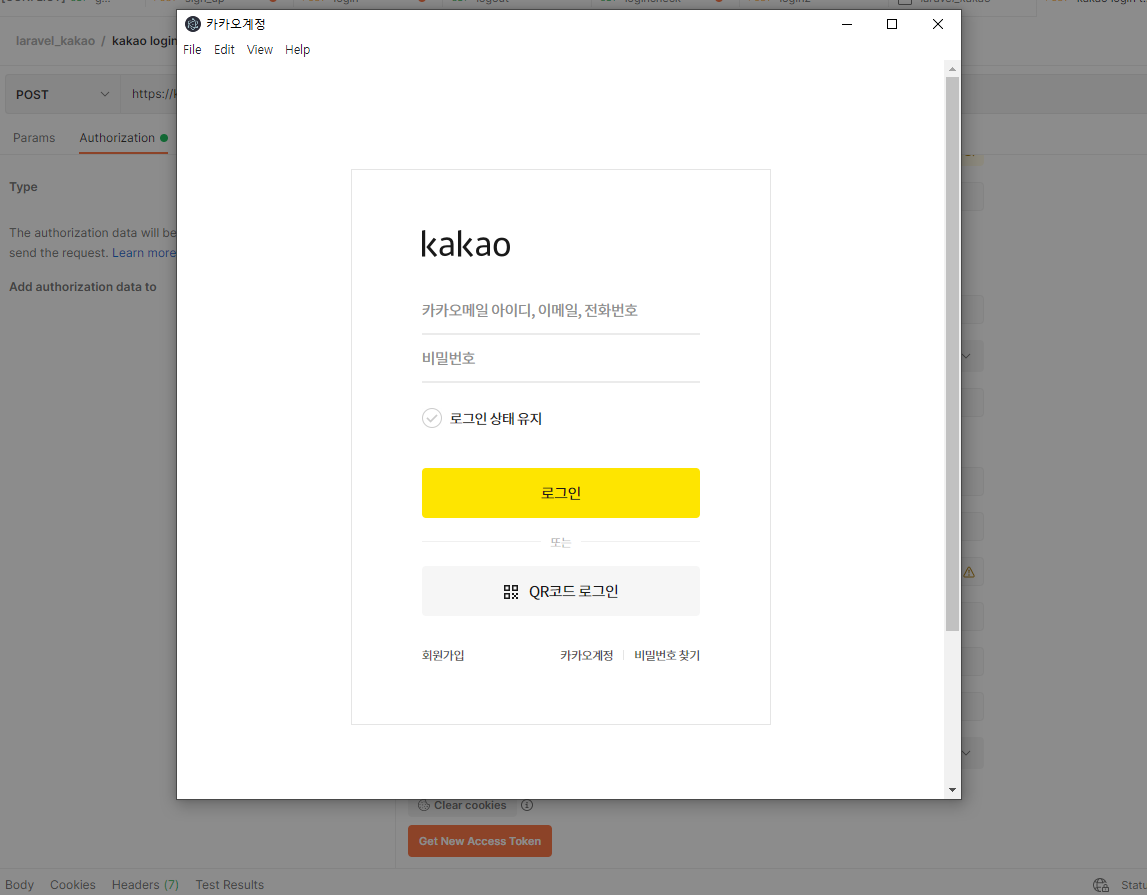Click the Kakao ID or email input field
This screenshot has height=895, width=1147.
click(x=560, y=311)
